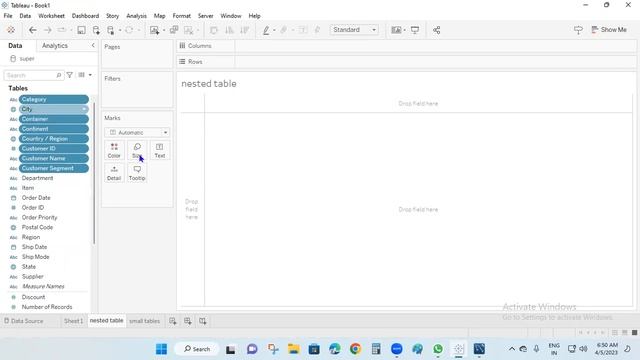Open presentation mode icon
Viewport: 640px width, 360px height.
click(x=415, y=30)
